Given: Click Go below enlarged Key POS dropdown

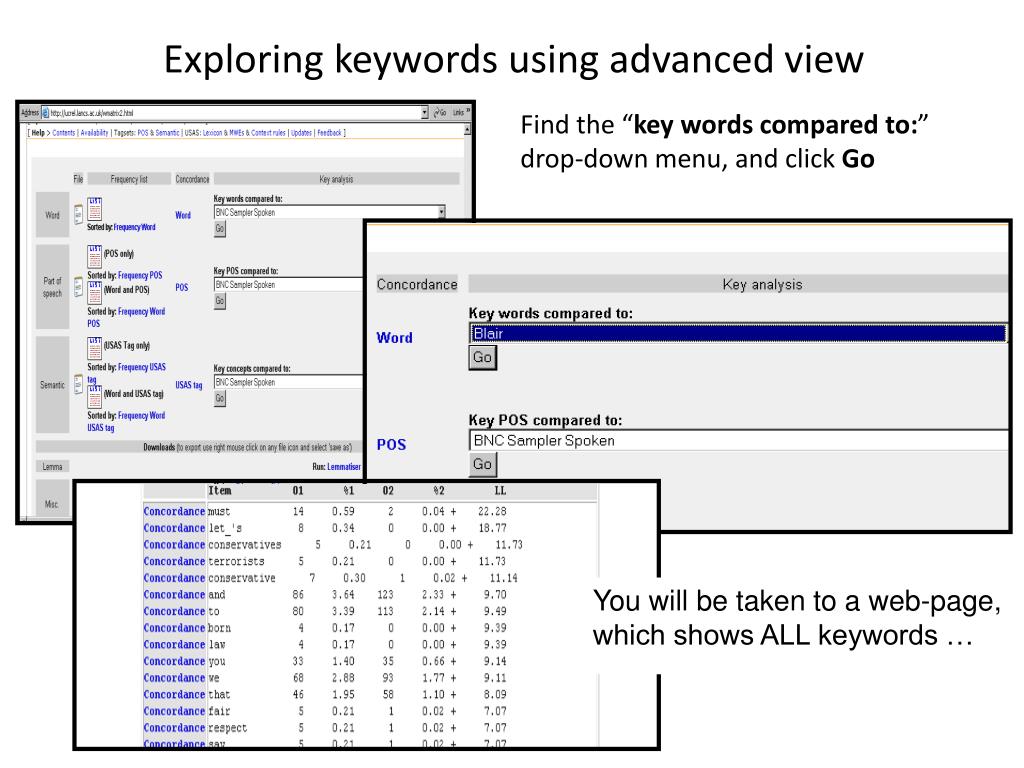Looking at the screenshot, I should (x=483, y=464).
